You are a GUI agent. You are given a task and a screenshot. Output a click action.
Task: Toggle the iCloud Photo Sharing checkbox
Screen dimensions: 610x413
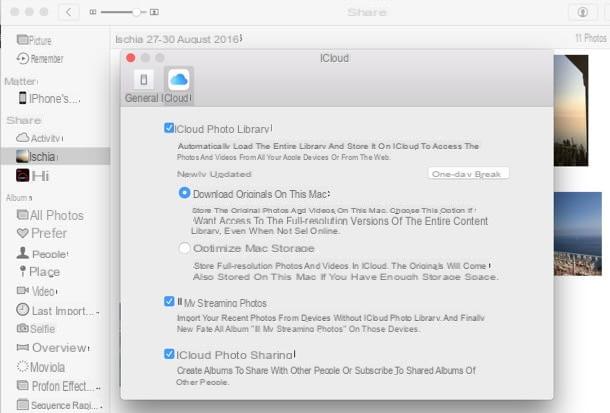[x=169, y=354]
